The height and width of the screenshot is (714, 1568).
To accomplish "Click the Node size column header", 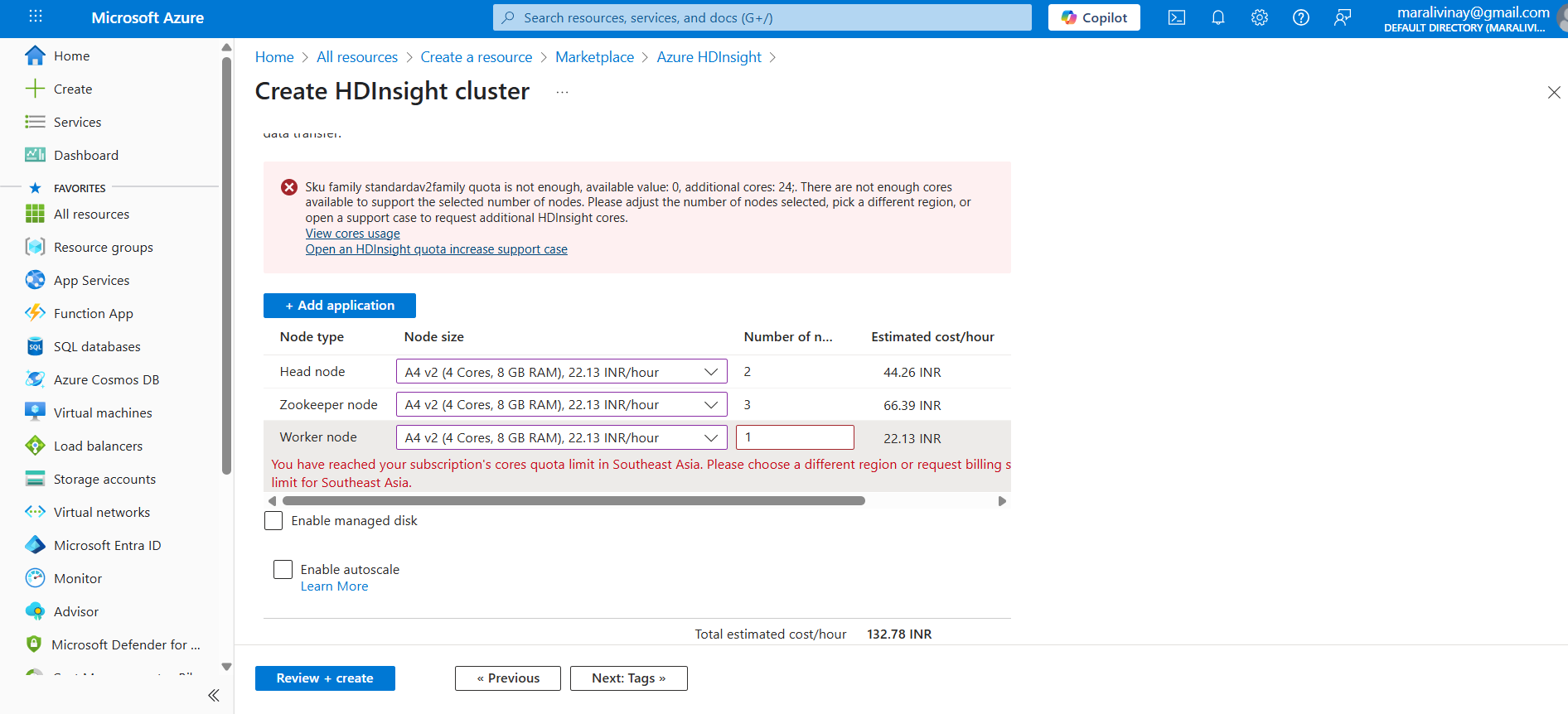I will coord(434,337).
